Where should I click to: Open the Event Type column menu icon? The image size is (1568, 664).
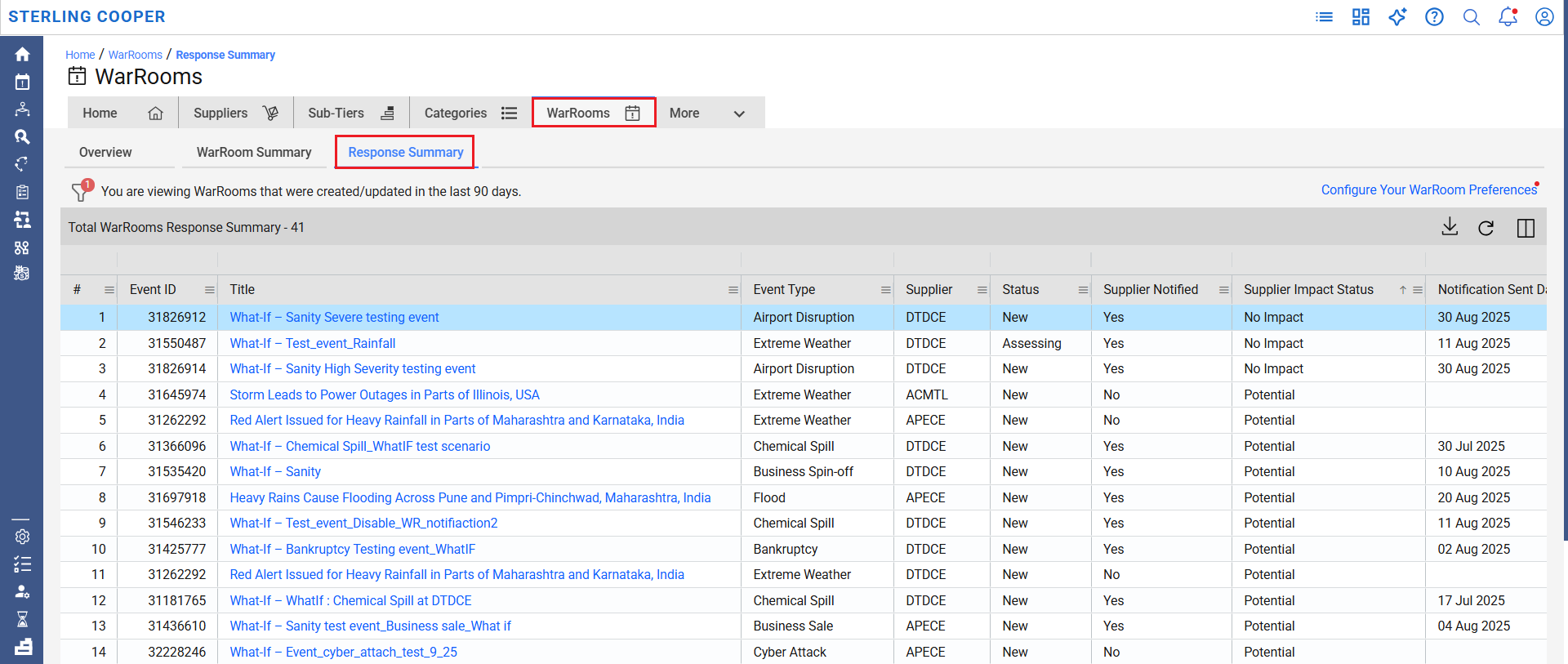[x=886, y=290]
